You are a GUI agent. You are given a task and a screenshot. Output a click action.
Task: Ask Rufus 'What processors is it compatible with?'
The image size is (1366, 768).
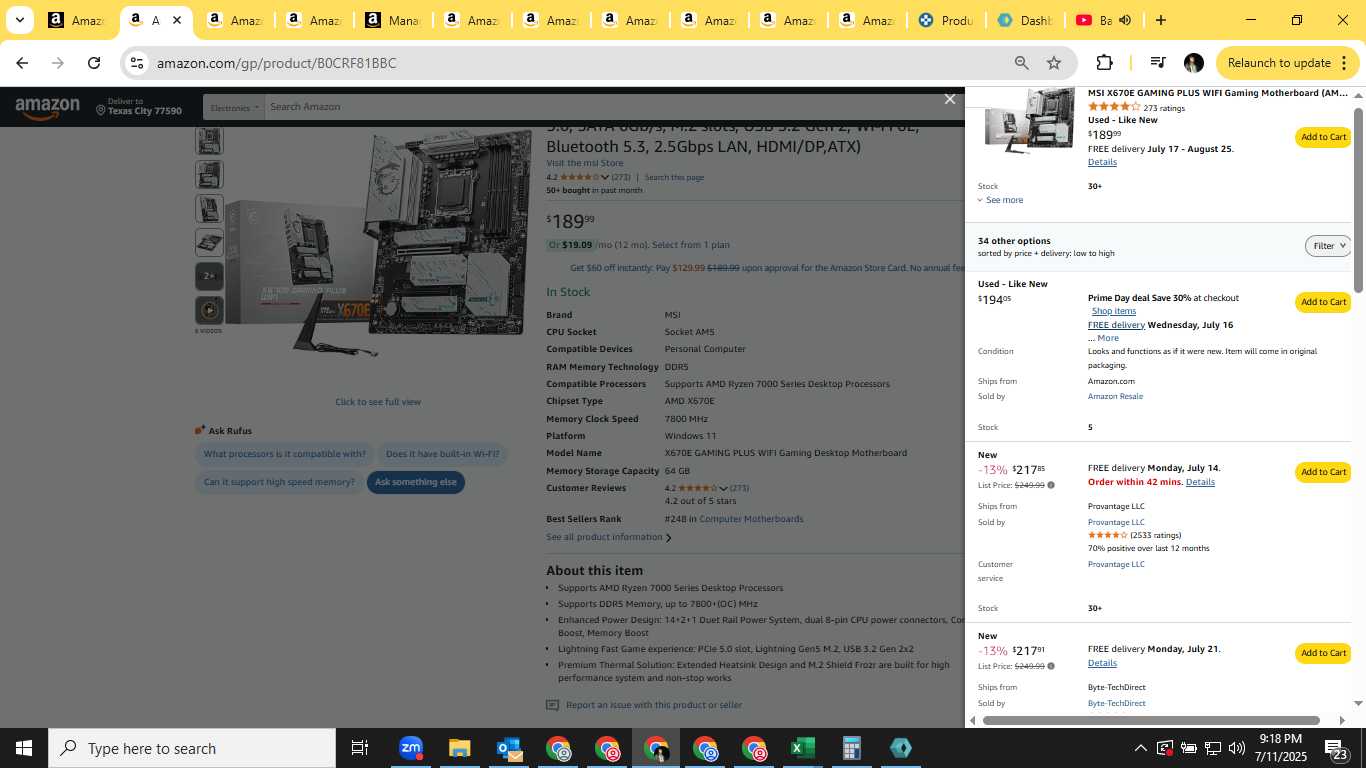[285, 454]
